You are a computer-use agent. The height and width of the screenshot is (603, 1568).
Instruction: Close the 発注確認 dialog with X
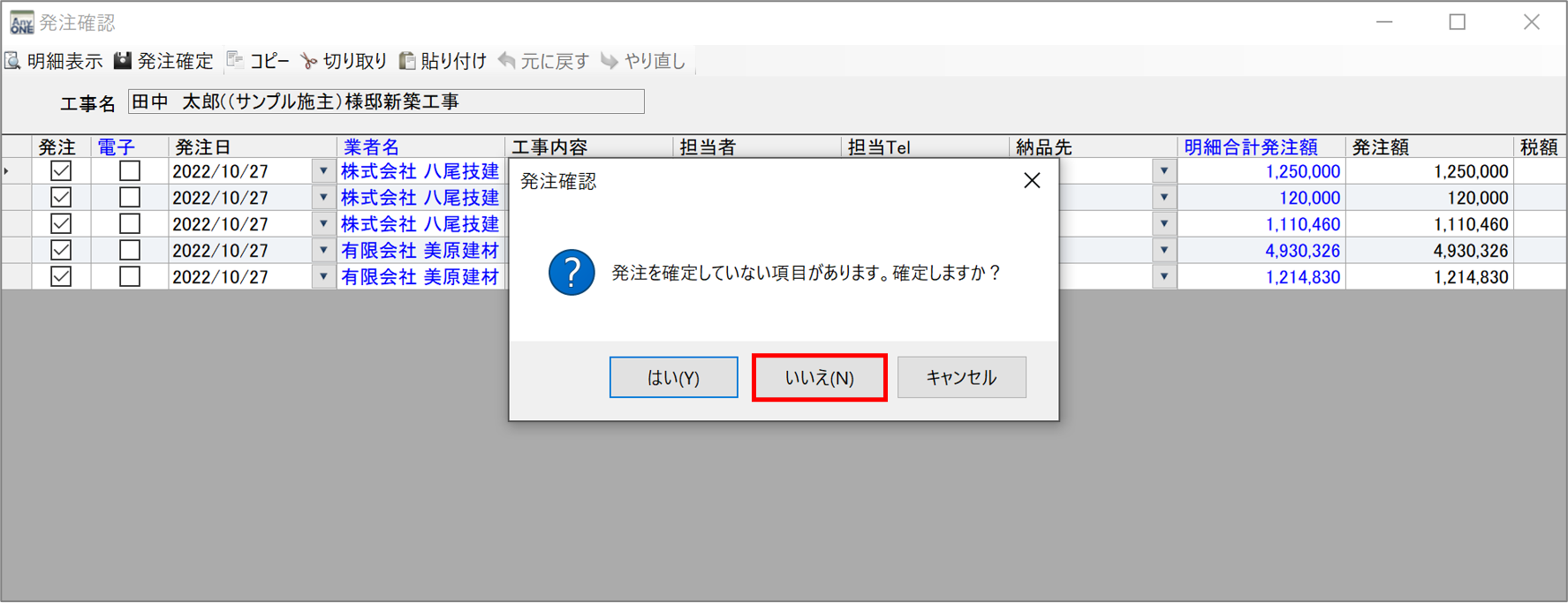(x=1032, y=180)
